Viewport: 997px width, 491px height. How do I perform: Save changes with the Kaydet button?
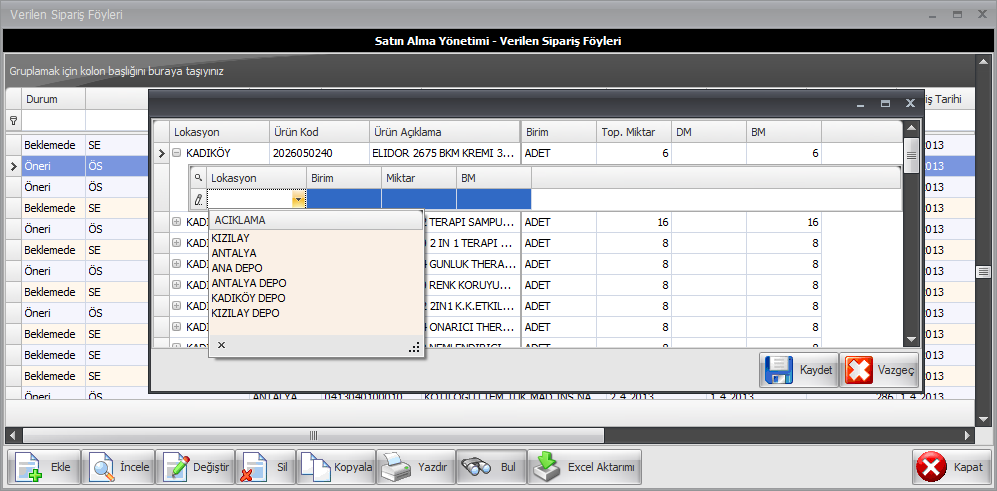pyautogui.click(x=798, y=370)
